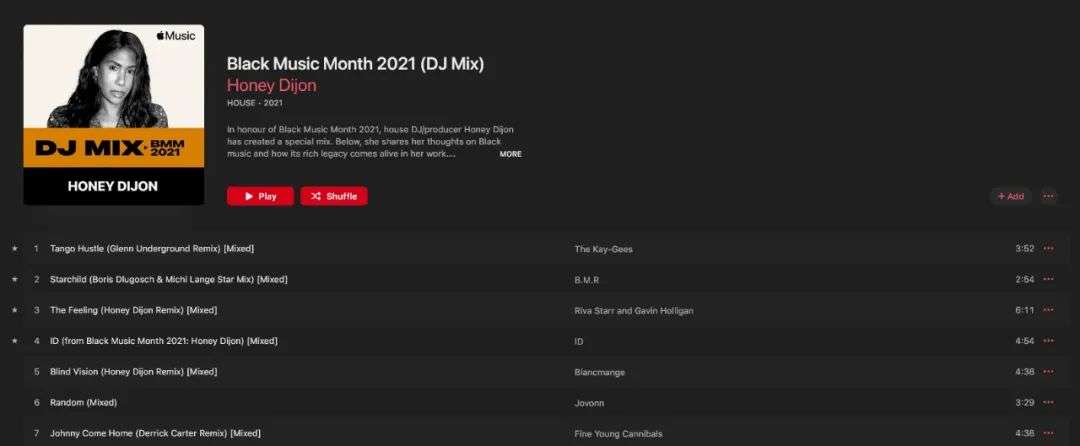Open album more options ellipsis beside Add
This screenshot has height=446, width=1080.
1048,196
